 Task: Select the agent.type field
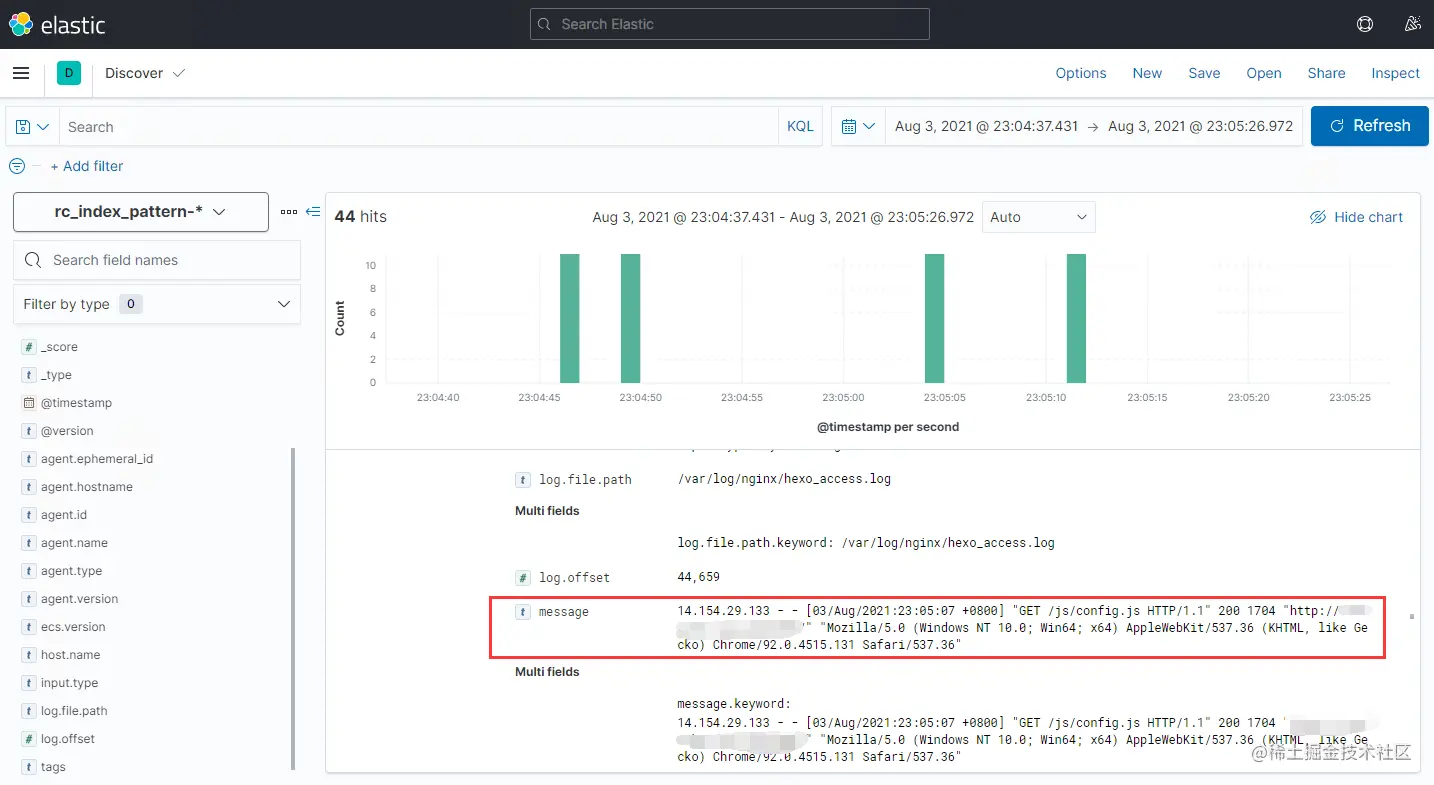coord(71,571)
